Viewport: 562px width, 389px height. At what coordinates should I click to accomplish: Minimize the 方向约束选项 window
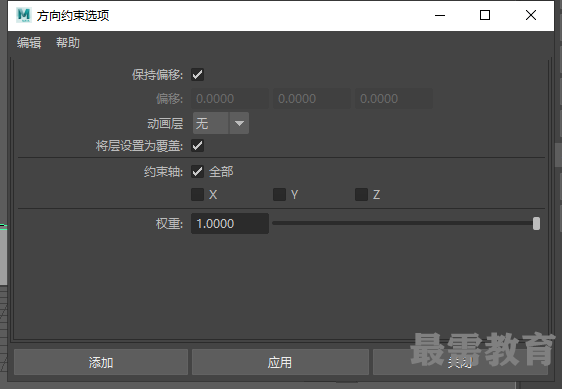440,15
